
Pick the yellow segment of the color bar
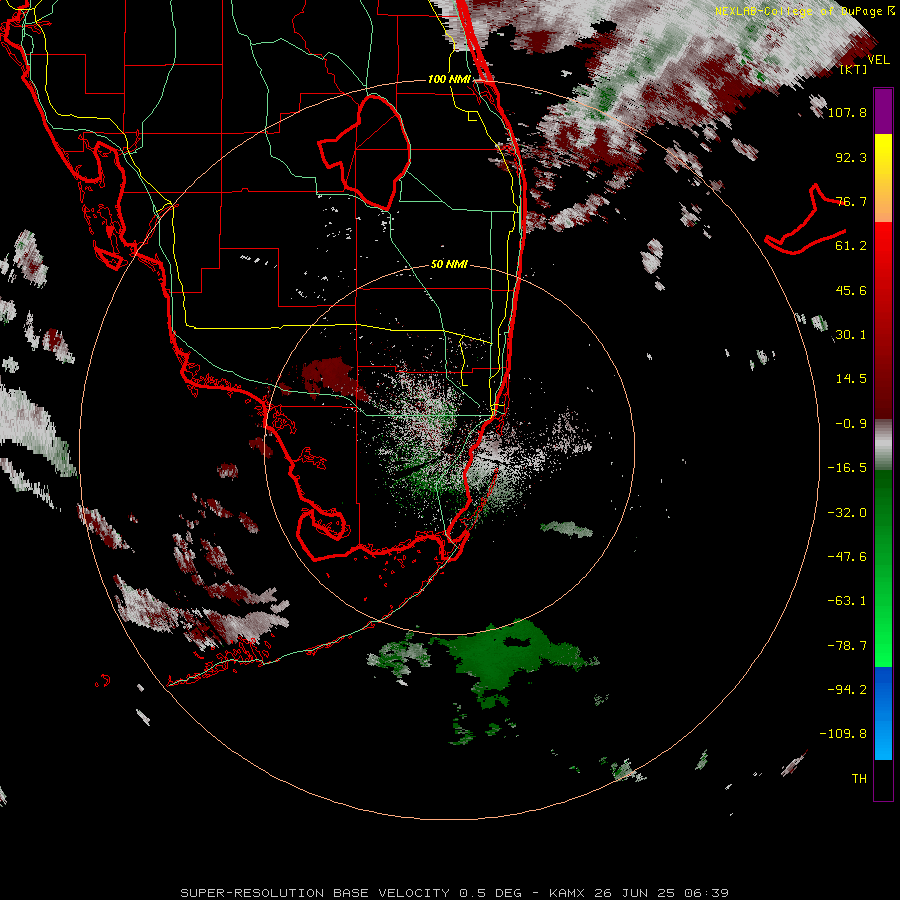pos(883,166)
